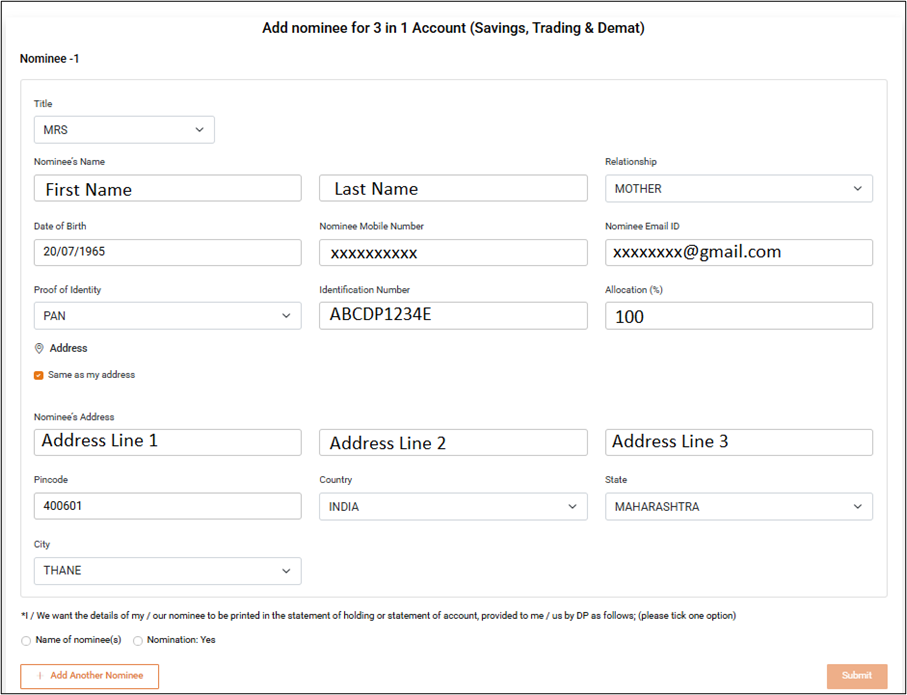Expand the Relationship dropdown set to MOTHER

738,189
